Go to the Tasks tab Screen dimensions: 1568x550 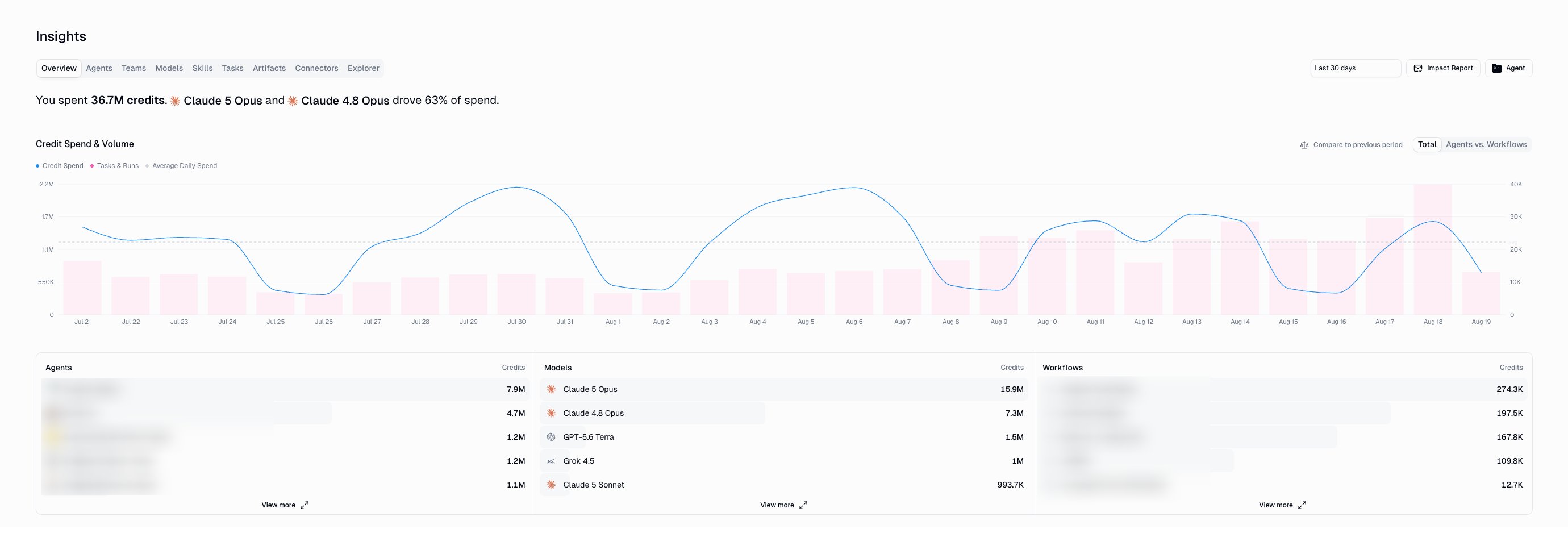click(232, 68)
